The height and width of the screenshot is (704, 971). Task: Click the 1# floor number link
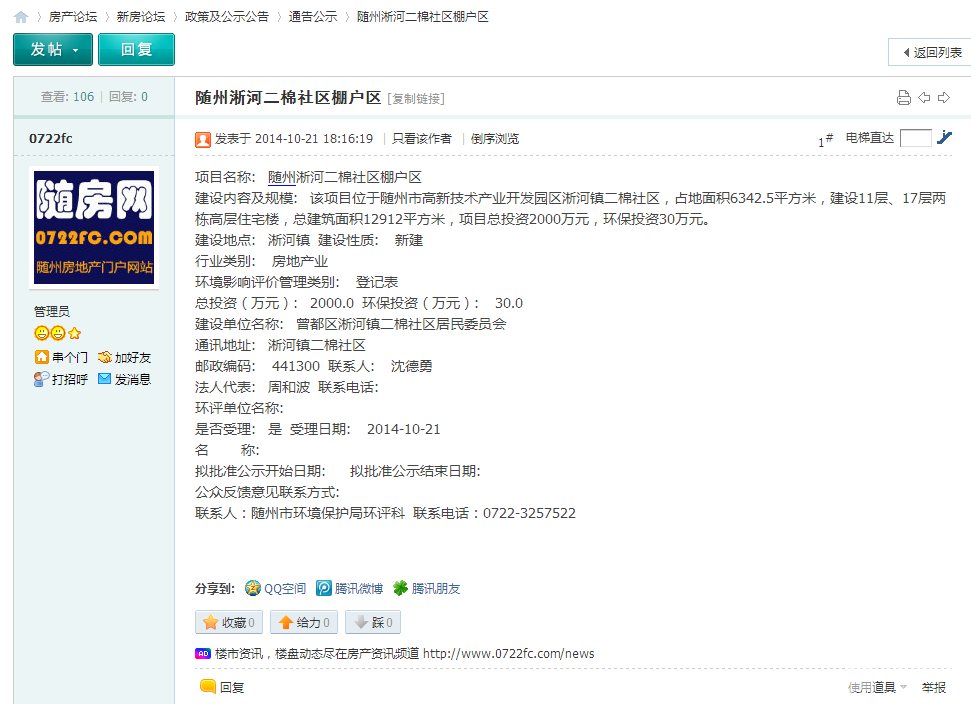pos(825,140)
